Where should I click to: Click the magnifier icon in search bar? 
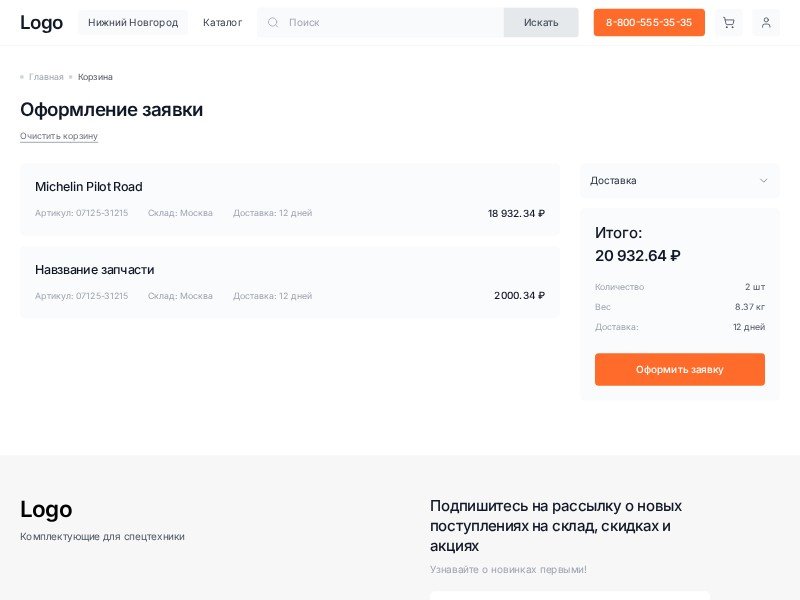tap(273, 23)
